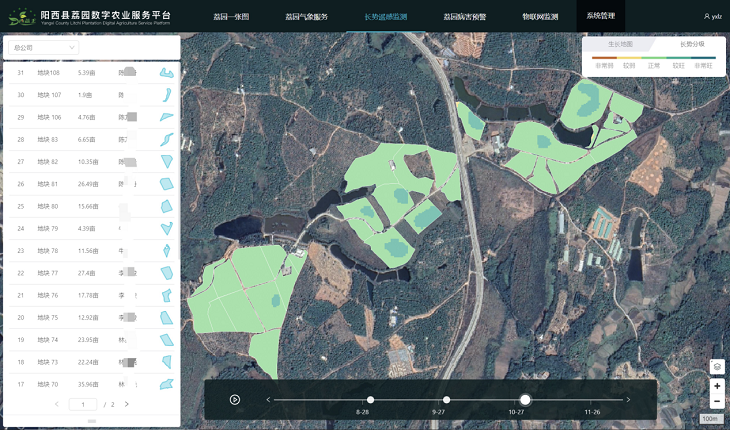Open the map layers switcher icon

click(x=717, y=366)
